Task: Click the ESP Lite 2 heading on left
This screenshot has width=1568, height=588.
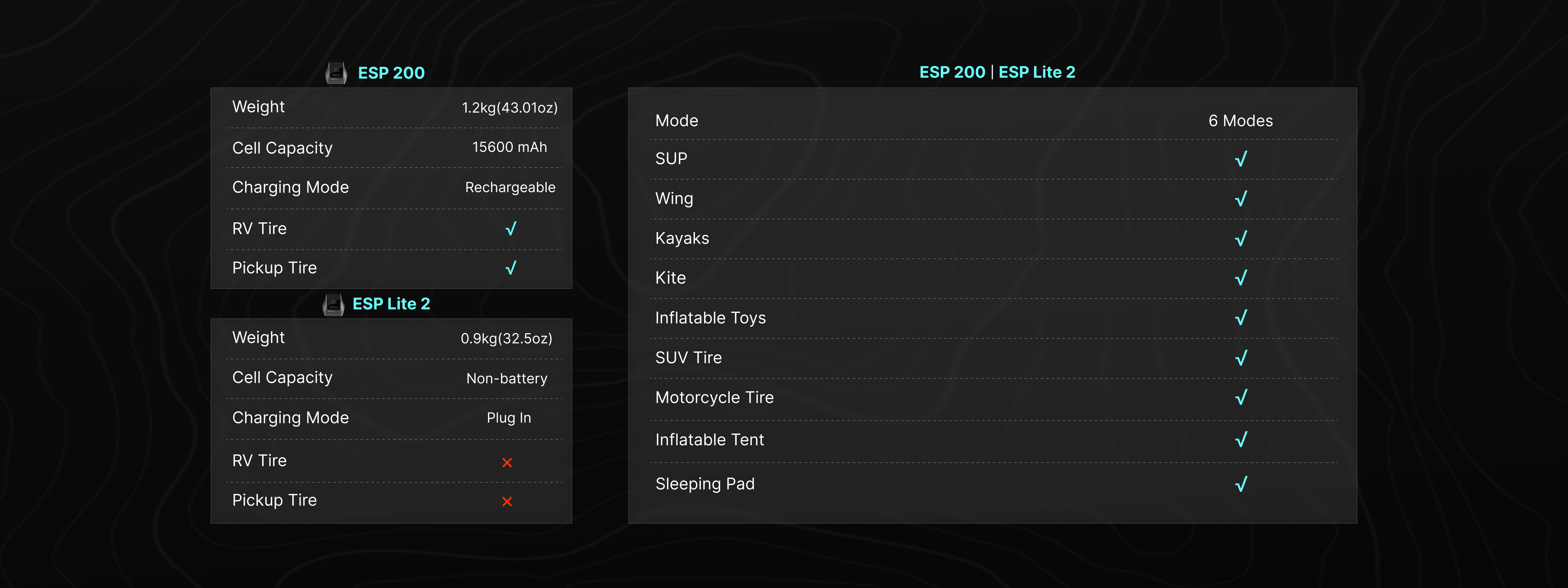Action: tap(391, 304)
